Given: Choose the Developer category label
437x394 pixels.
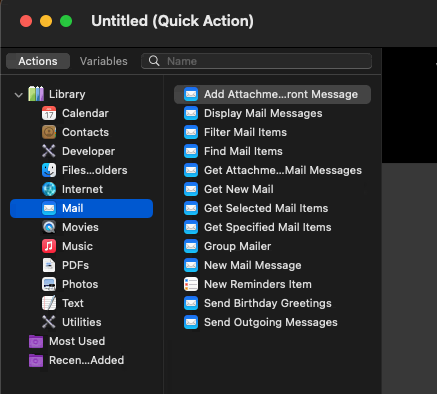Looking at the screenshot, I should 89,151.
